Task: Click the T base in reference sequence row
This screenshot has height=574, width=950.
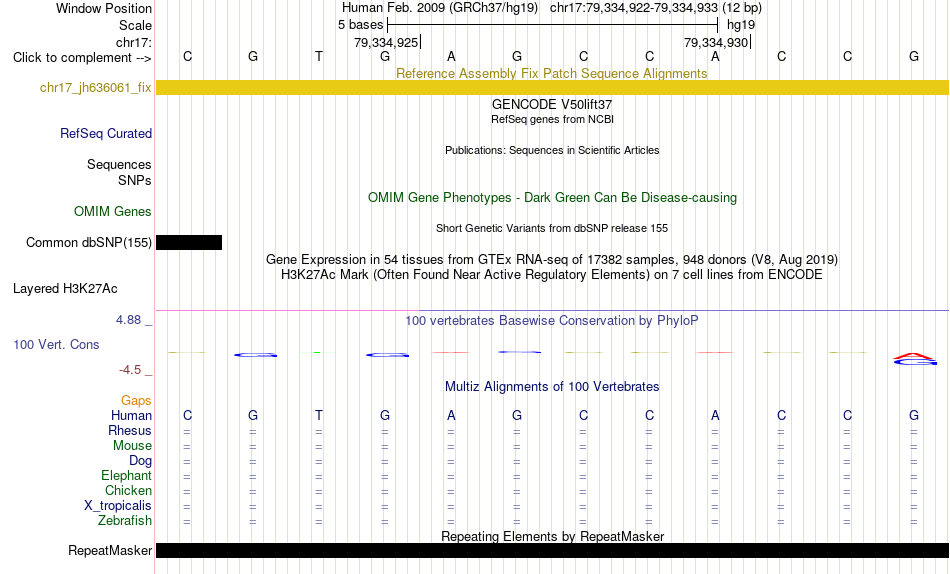Action: click(x=319, y=56)
